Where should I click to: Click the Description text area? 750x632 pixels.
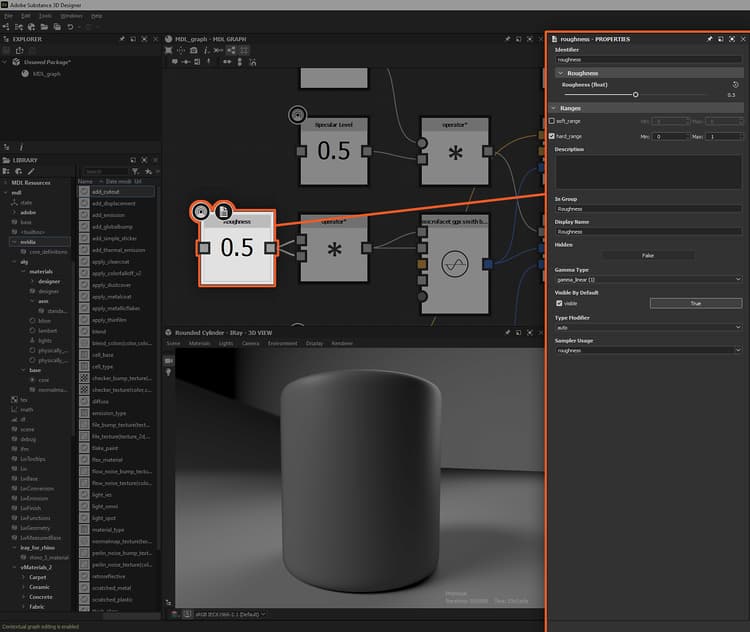tap(648, 171)
